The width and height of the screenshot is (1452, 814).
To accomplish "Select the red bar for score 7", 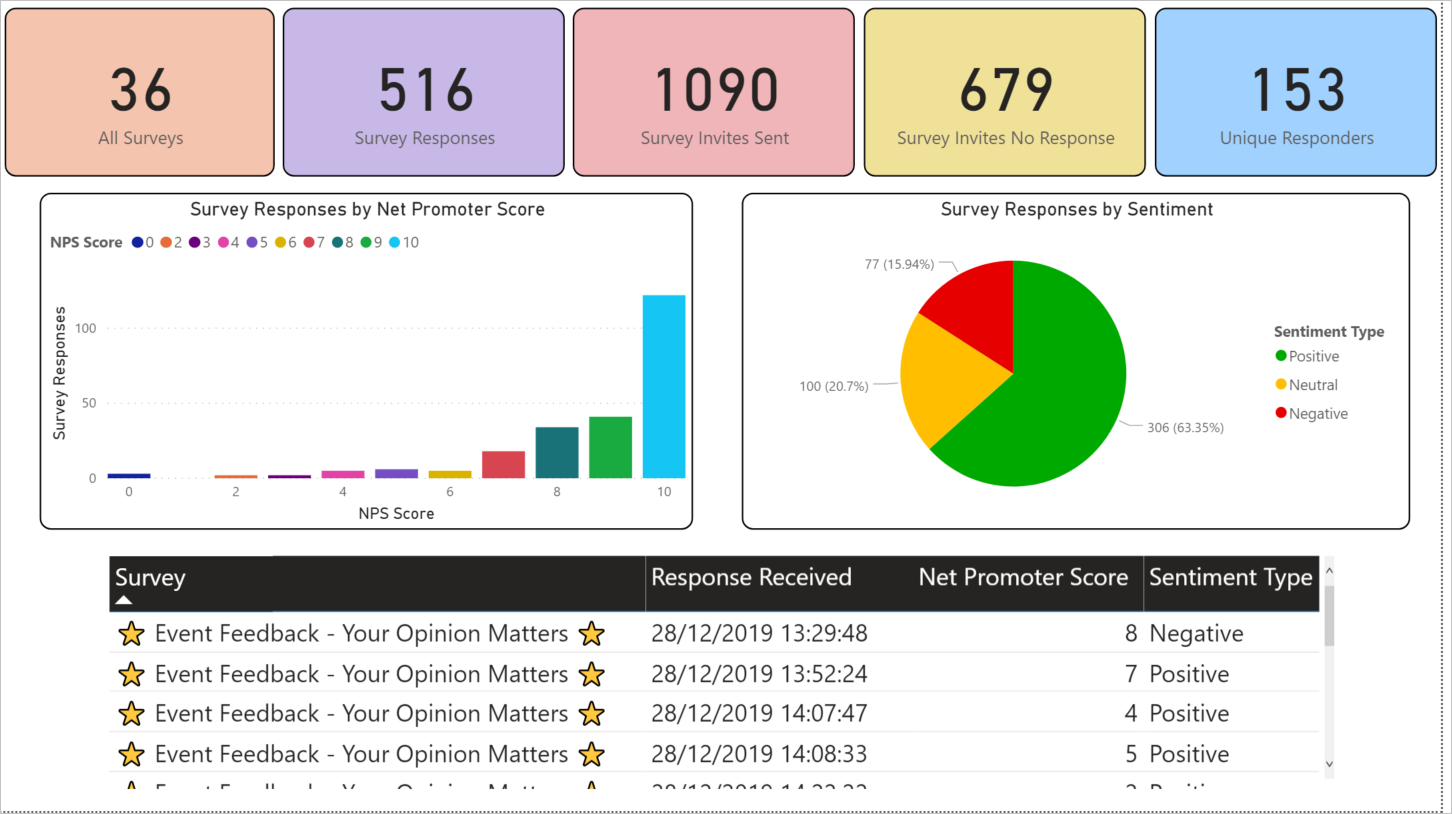I will [x=503, y=464].
